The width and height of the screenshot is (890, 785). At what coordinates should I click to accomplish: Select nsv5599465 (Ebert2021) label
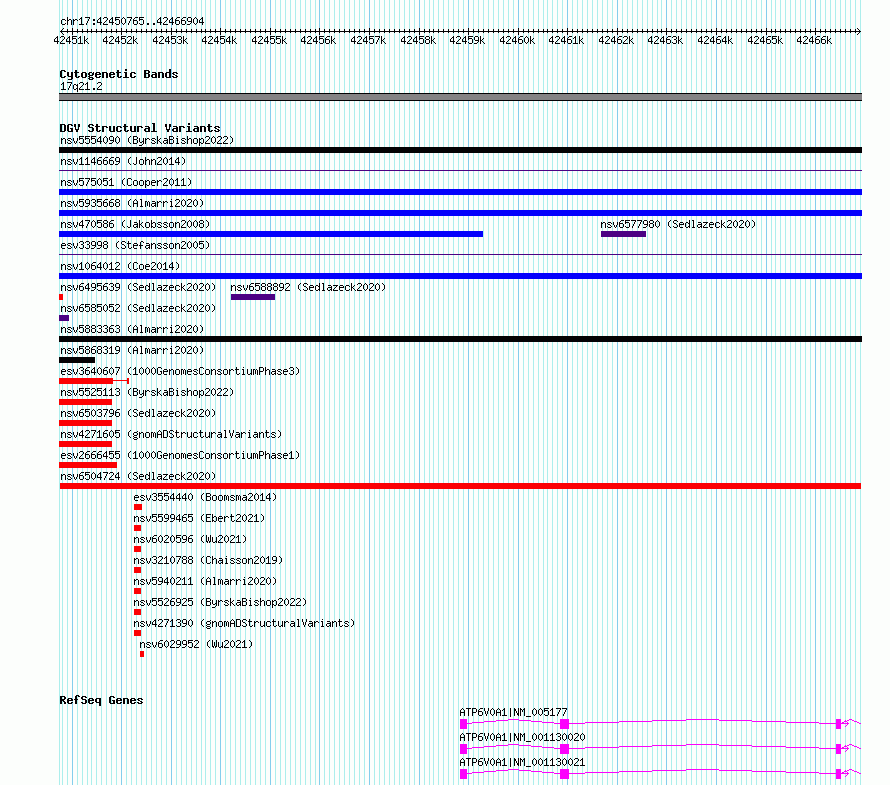199,518
